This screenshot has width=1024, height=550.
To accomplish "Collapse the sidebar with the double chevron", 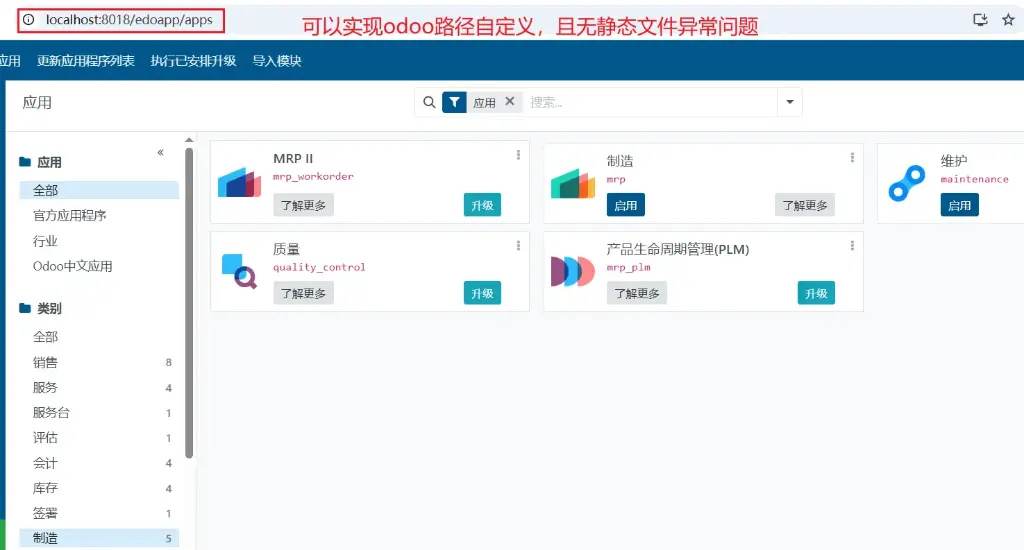I will coord(161,152).
